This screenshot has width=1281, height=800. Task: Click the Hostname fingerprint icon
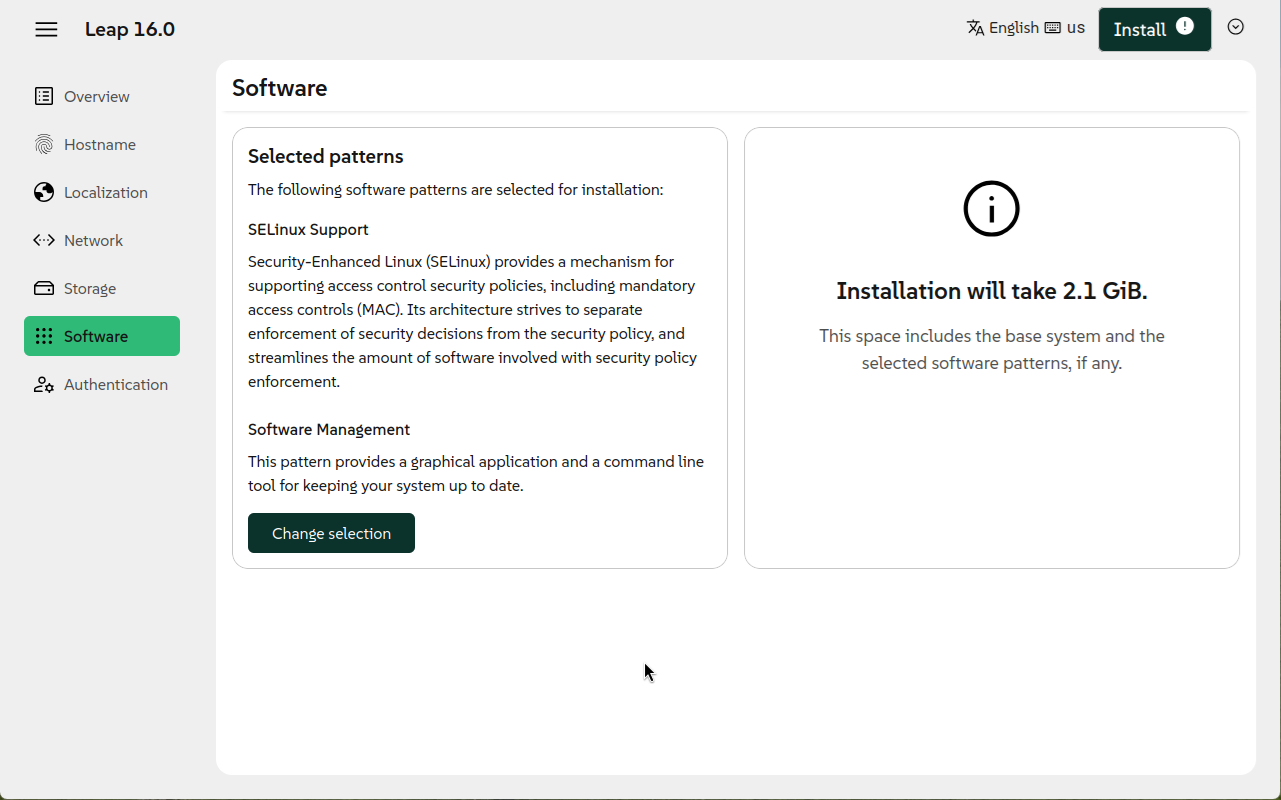(44, 144)
